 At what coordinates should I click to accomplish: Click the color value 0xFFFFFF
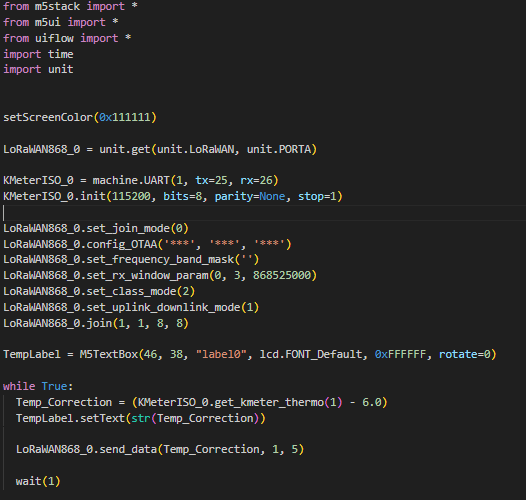[401, 354]
